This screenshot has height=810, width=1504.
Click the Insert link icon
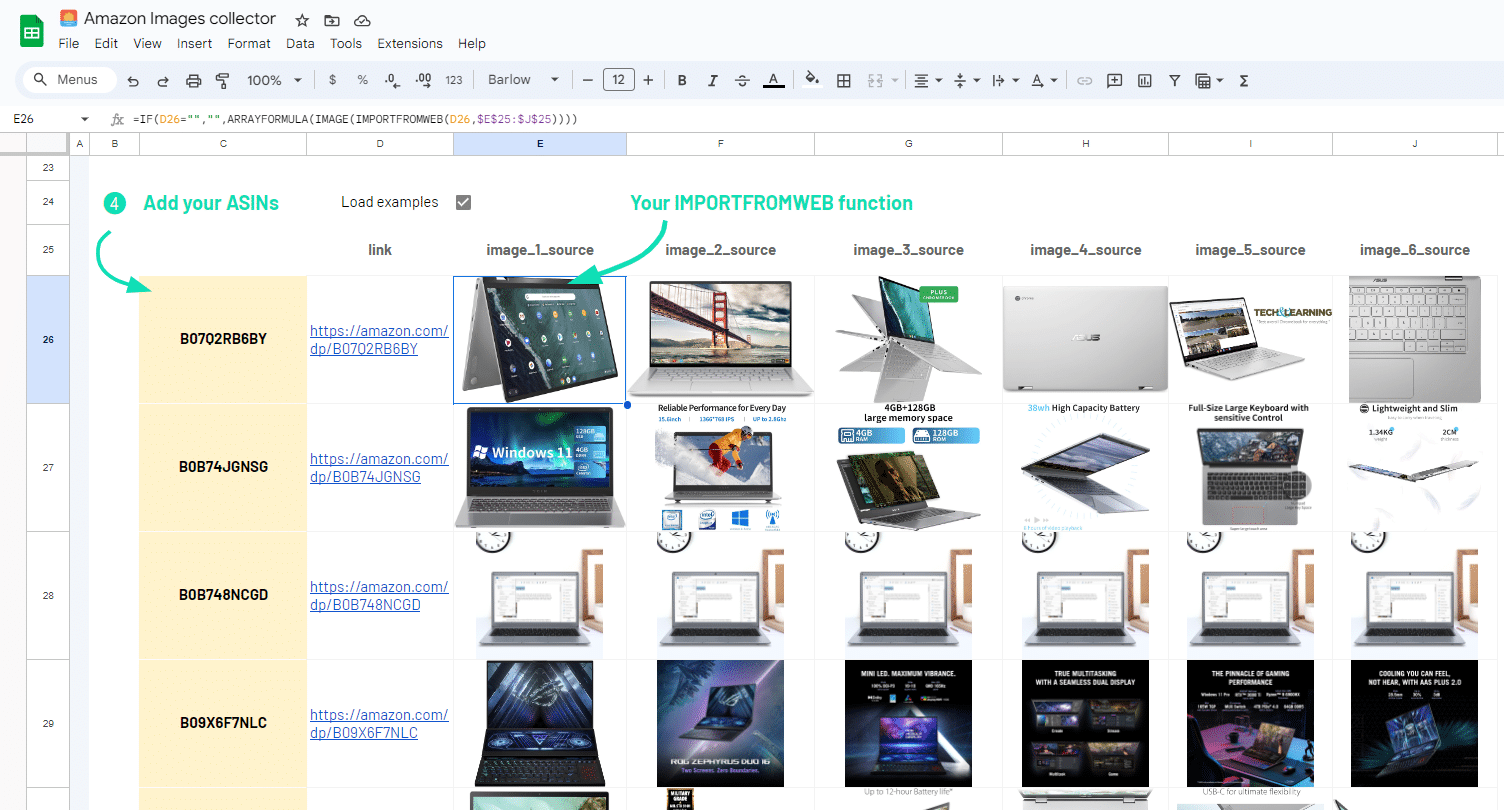(x=1084, y=81)
